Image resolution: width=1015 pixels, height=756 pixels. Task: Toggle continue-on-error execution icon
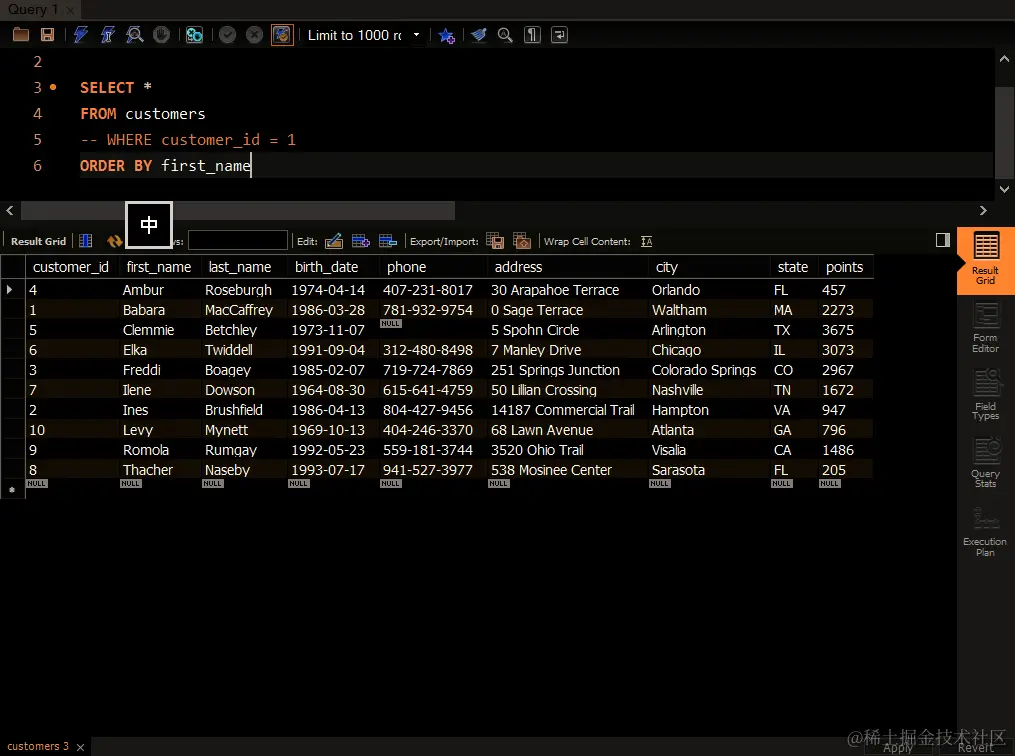point(194,35)
